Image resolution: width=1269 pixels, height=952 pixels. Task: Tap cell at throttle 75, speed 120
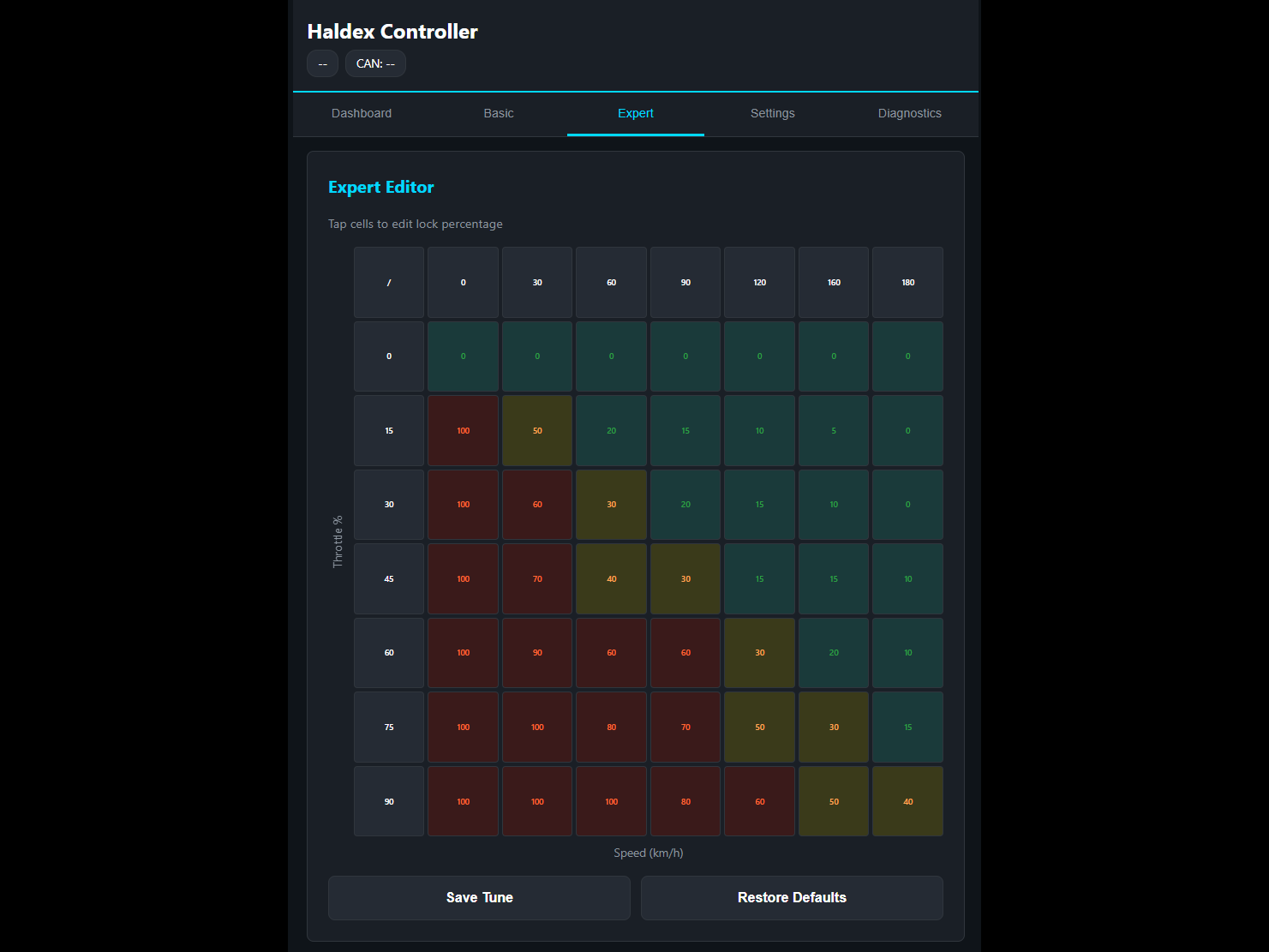point(759,727)
